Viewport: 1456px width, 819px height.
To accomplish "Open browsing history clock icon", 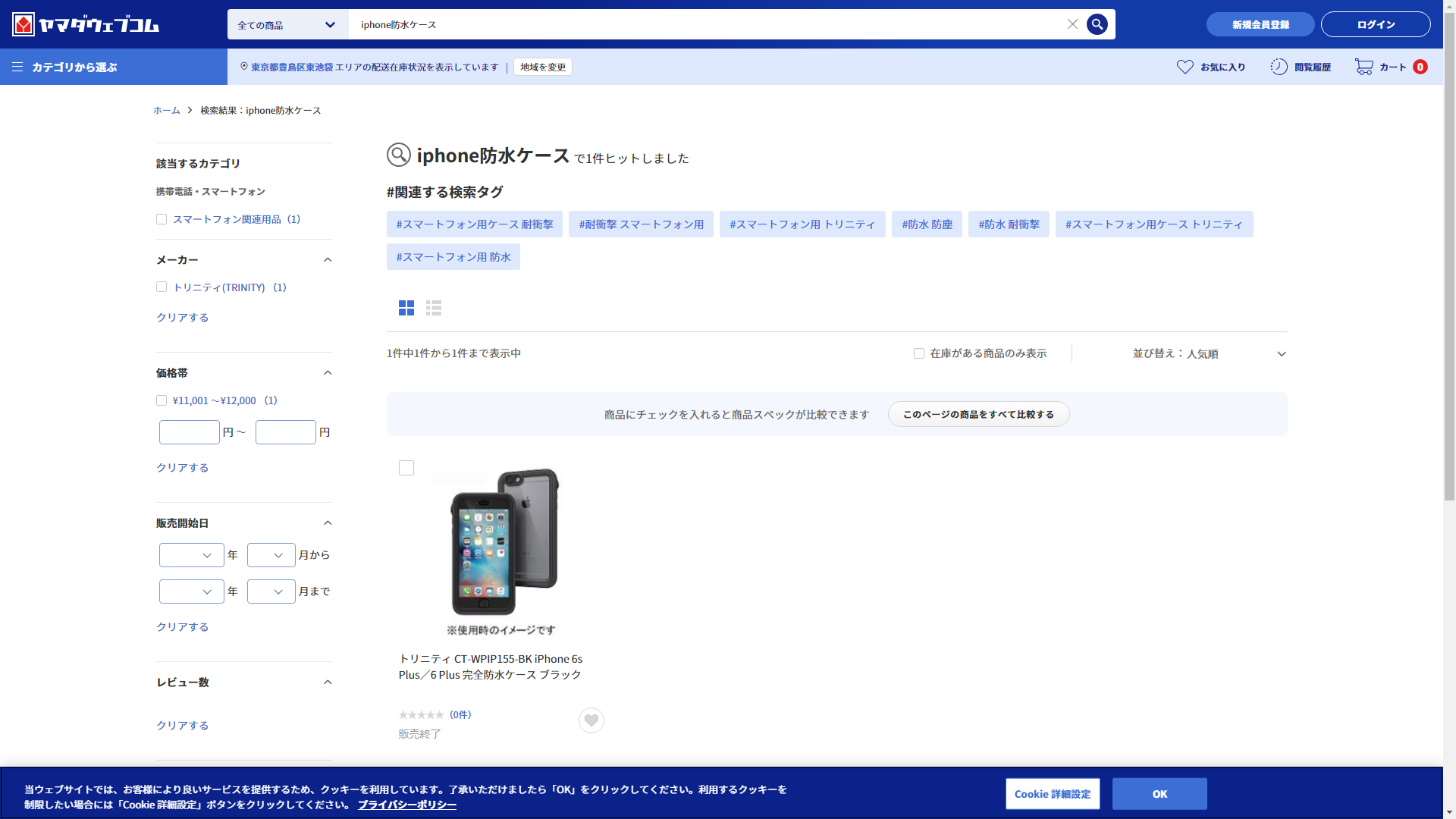I will [1279, 67].
